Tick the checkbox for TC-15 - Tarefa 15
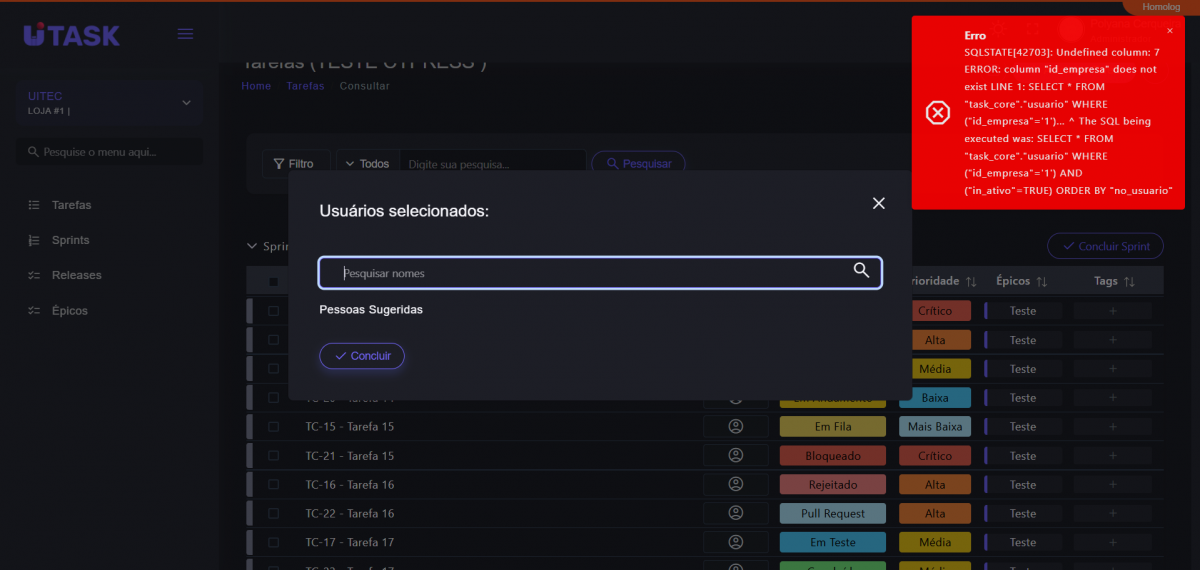1200x570 pixels. click(x=274, y=427)
